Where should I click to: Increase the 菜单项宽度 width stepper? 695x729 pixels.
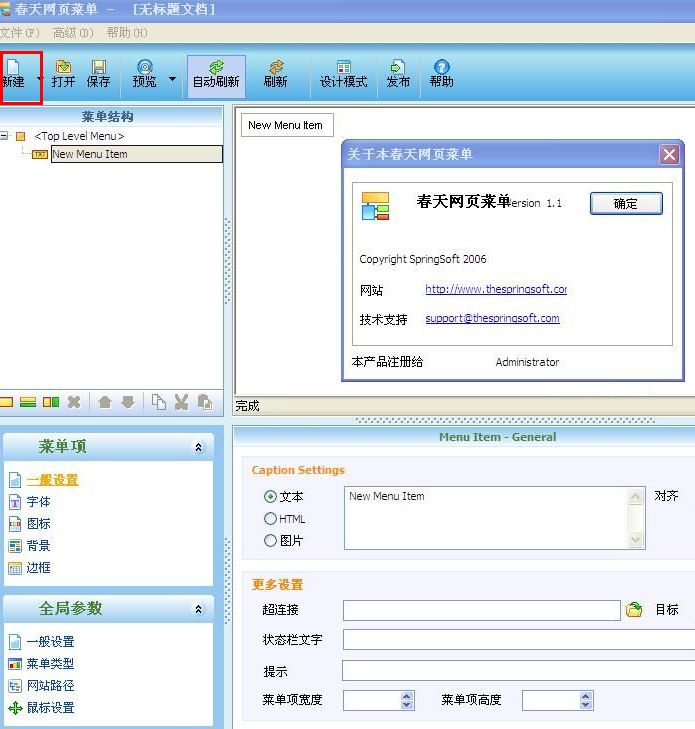(x=407, y=696)
